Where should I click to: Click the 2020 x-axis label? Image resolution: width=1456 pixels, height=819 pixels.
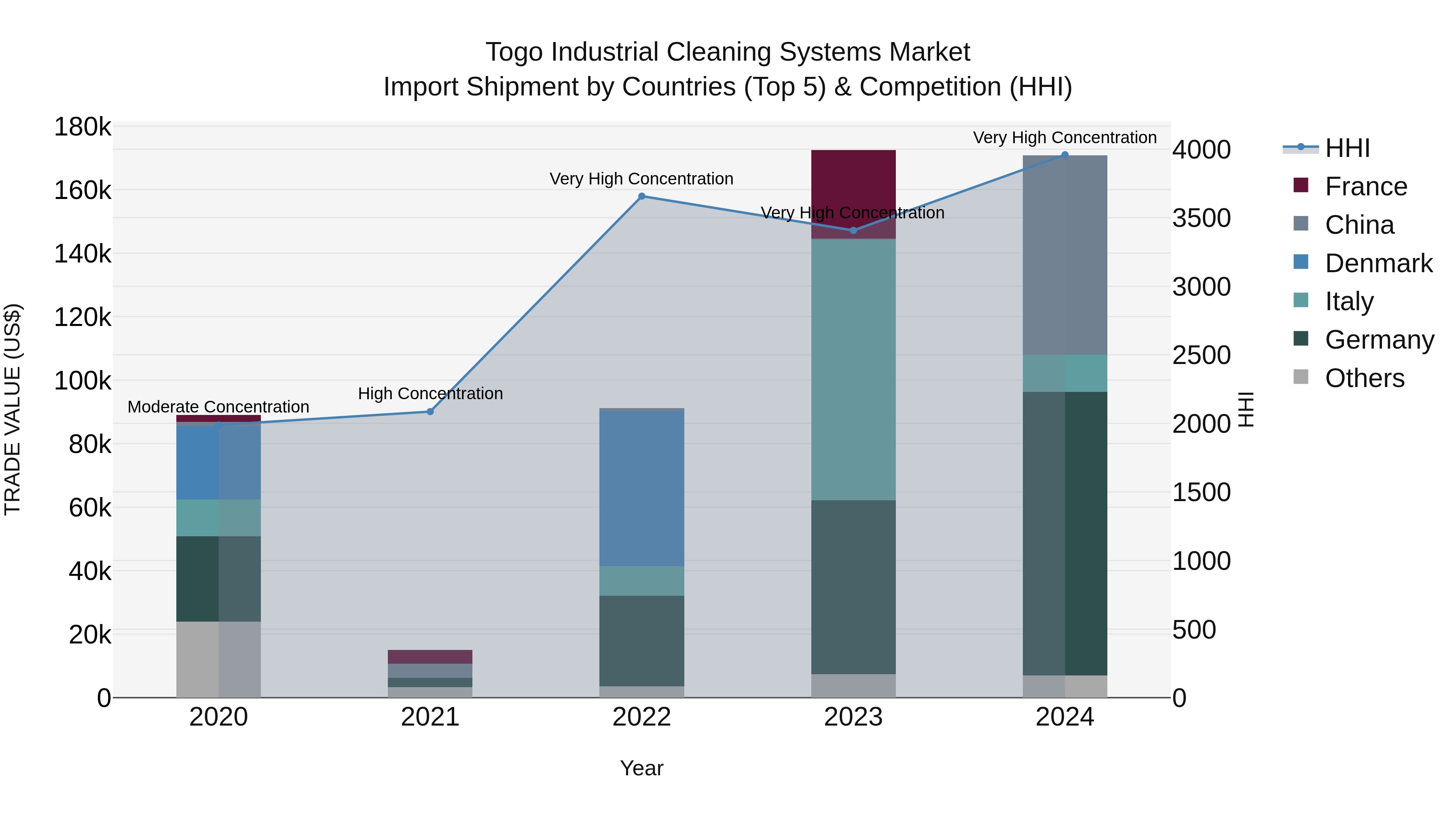click(219, 717)
